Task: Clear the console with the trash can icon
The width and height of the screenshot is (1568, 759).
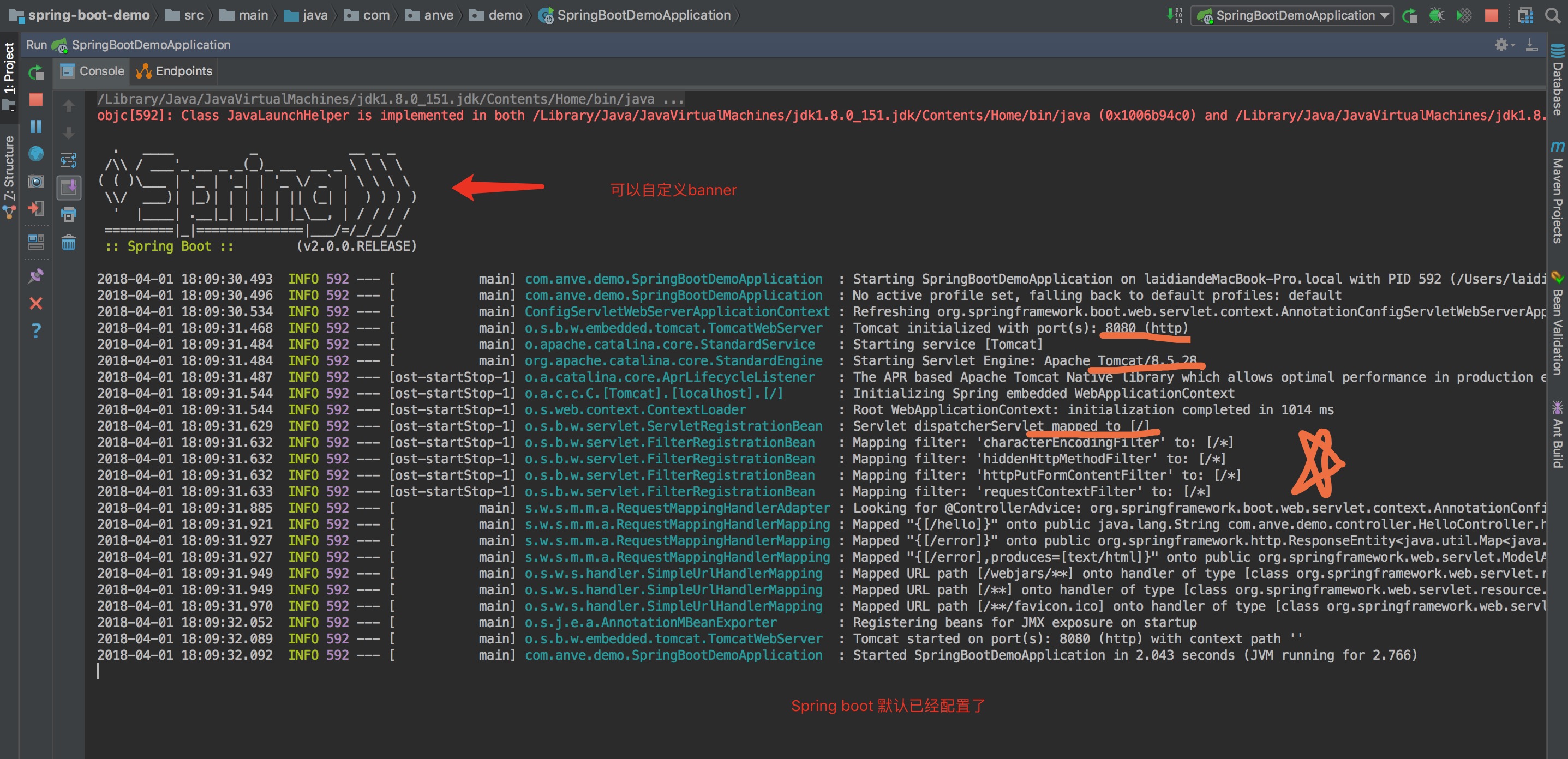Action: [x=69, y=242]
